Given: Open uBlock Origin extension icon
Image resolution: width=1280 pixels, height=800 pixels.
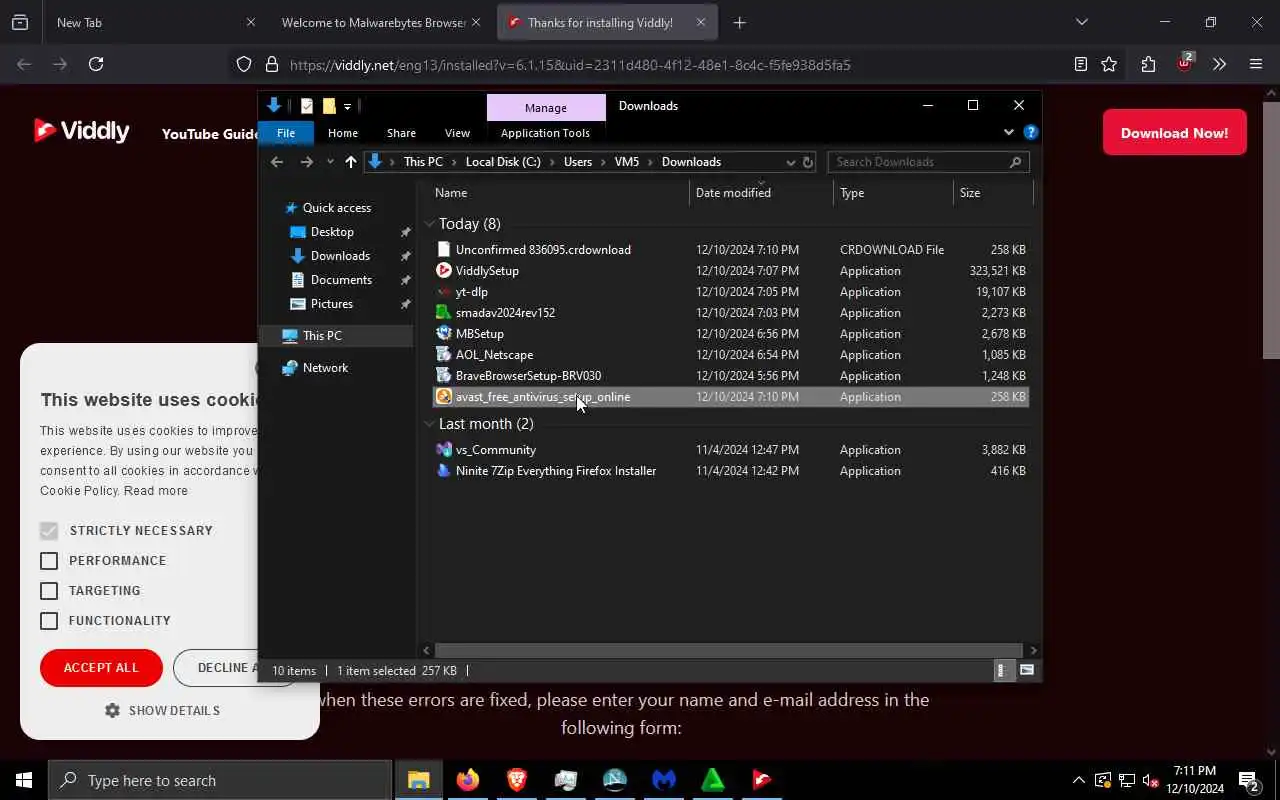Looking at the screenshot, I should (1184, 63).
